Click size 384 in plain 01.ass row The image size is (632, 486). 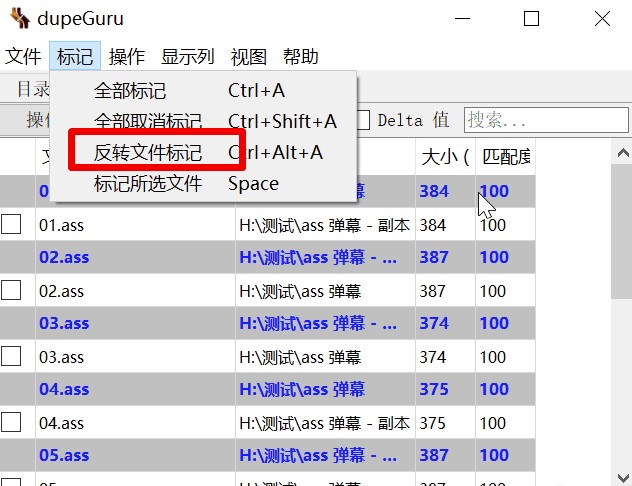433,225
